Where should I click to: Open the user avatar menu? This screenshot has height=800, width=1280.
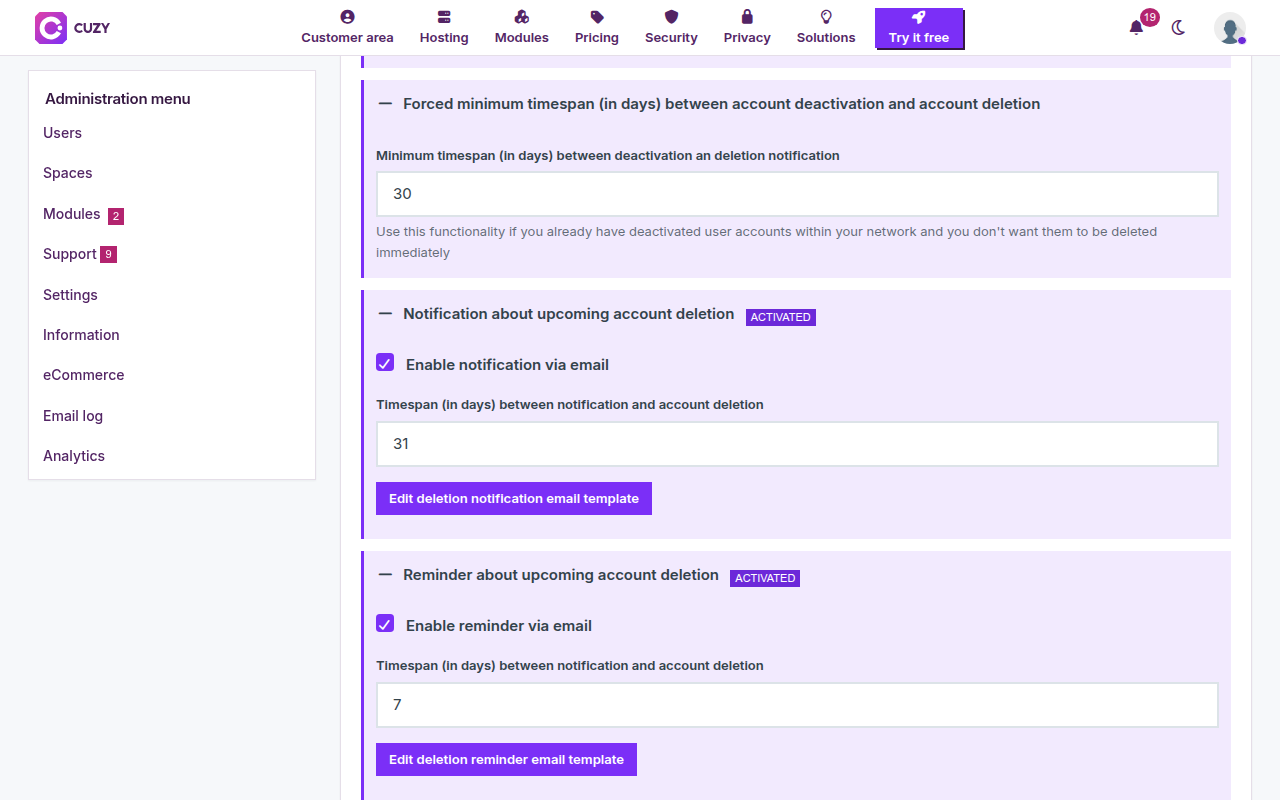[x=1230, y=28]
